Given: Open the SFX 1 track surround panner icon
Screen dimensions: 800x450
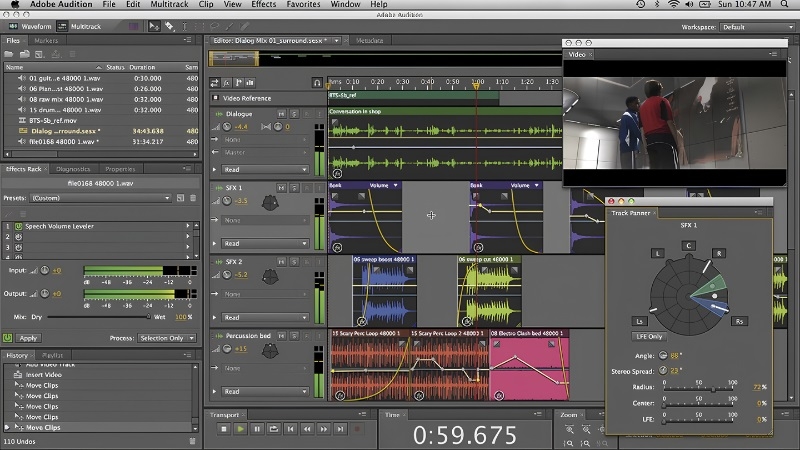Looking at the screenshot, I should tap(270, 203).
